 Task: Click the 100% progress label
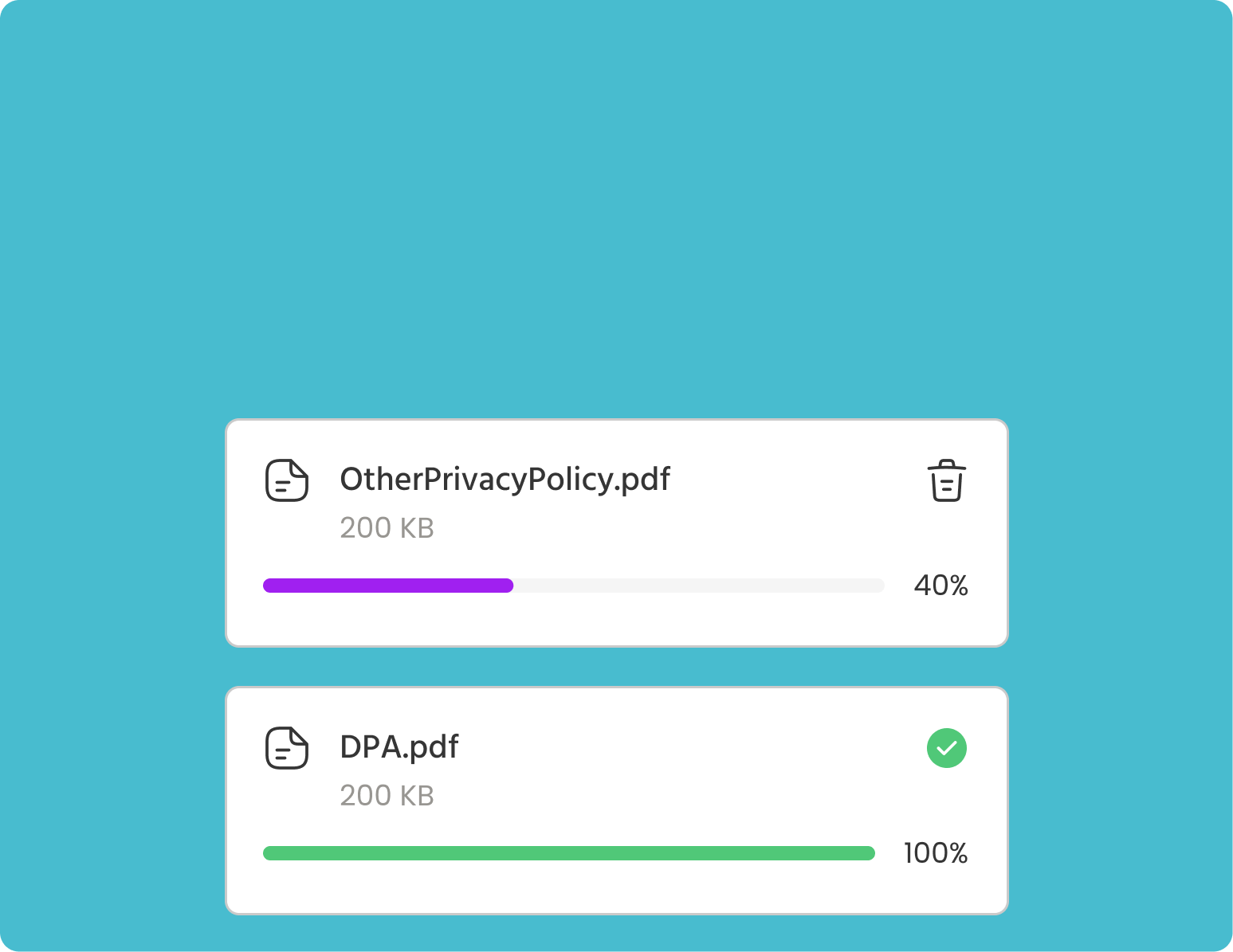tap(936, 853)
